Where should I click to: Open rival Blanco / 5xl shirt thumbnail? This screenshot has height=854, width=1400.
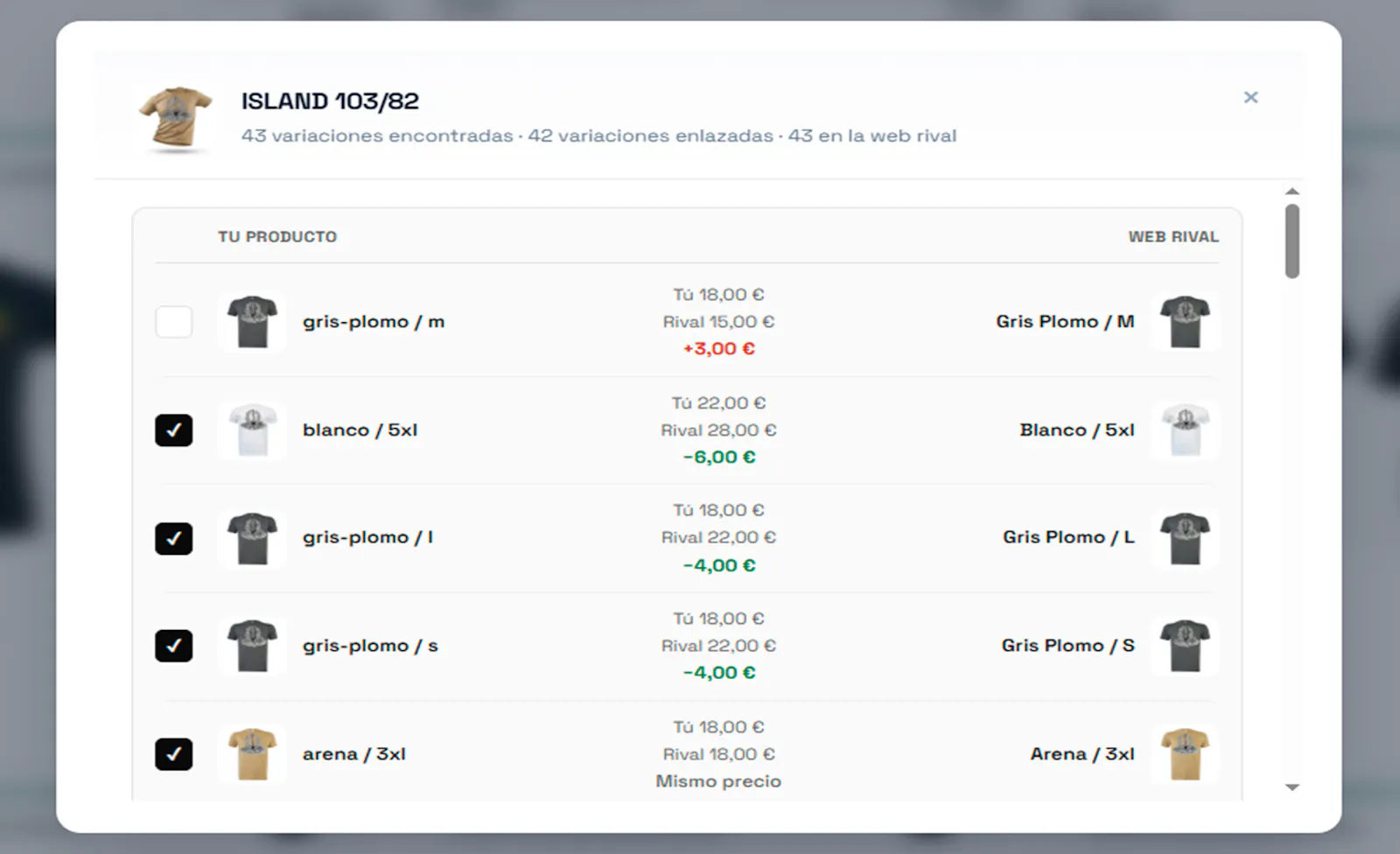point(1186,430)
